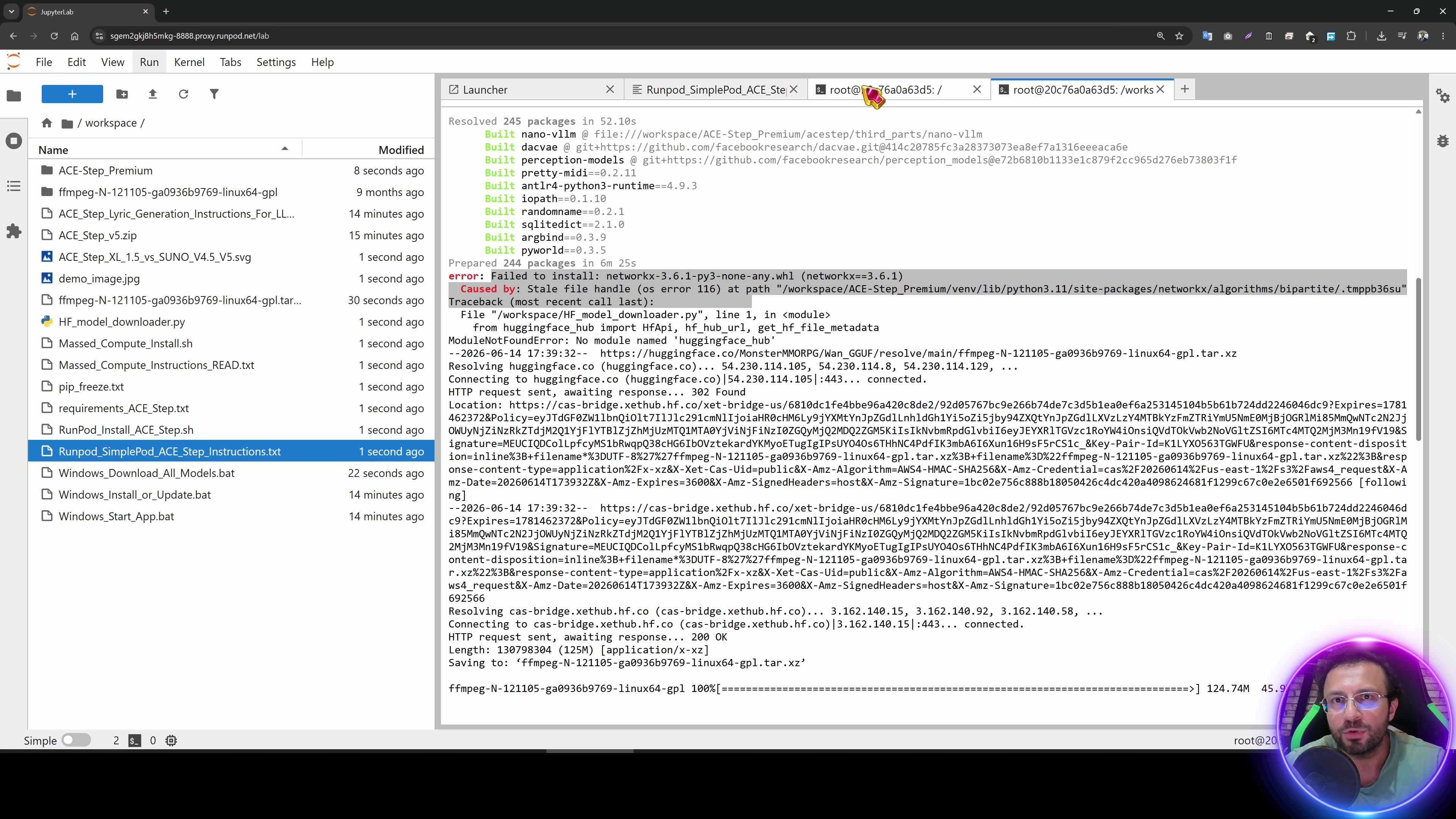This screenshot has height=819, width=1456.
Task: Click the JupyterLab logo icon
Action: coord(14,61)
